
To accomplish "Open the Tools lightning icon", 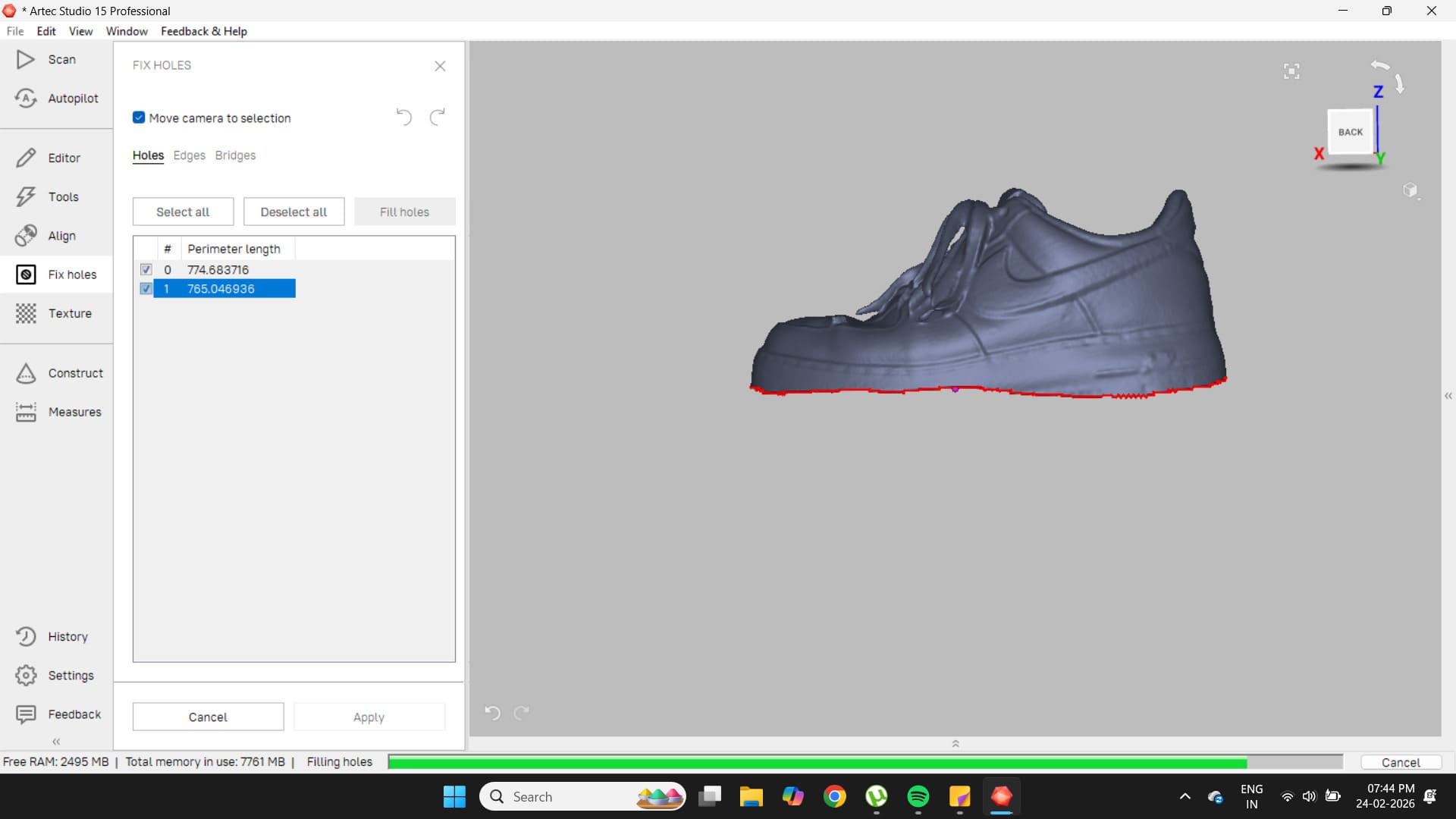I will pyautogui.click(x=26, y=196).
